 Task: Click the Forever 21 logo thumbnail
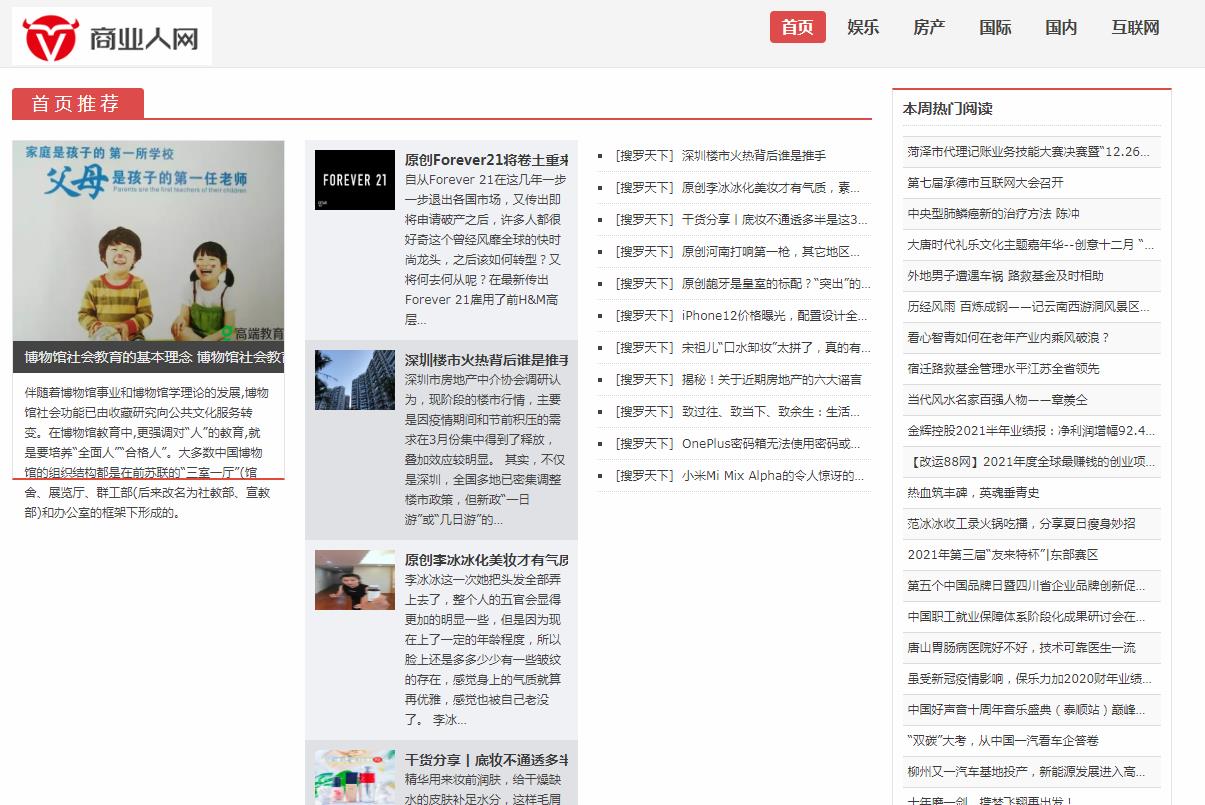(355, 180)
